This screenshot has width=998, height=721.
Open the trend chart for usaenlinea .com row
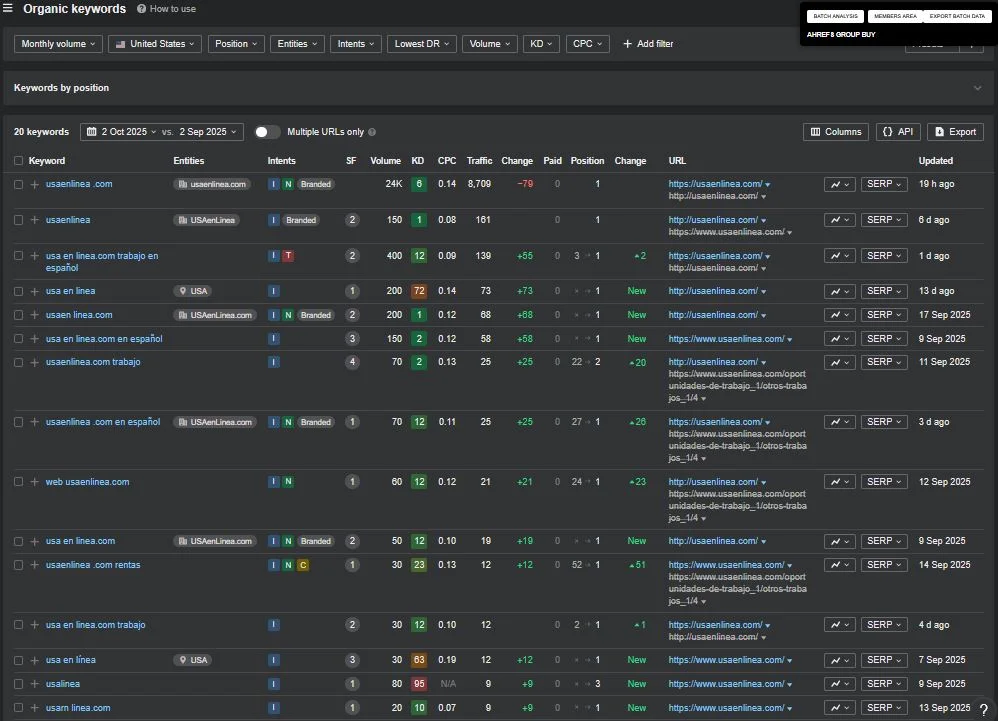coord(840,184)
